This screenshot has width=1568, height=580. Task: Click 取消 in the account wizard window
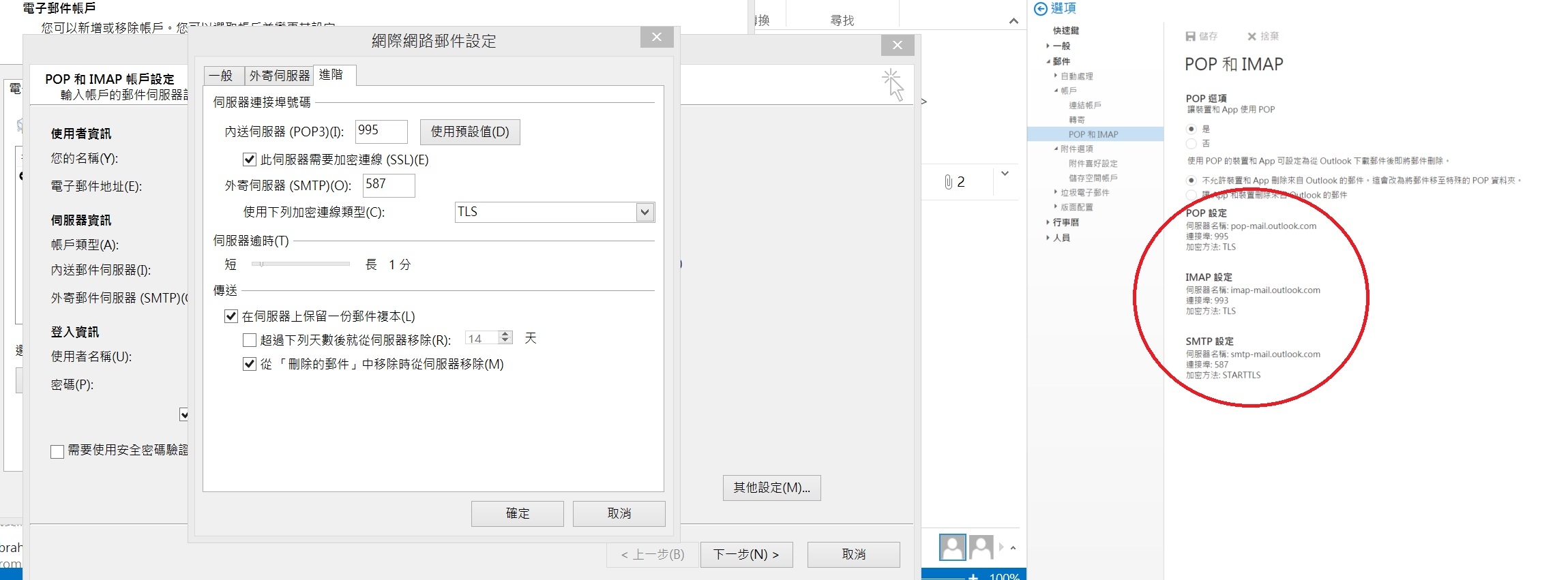click(x=854, y=555)
